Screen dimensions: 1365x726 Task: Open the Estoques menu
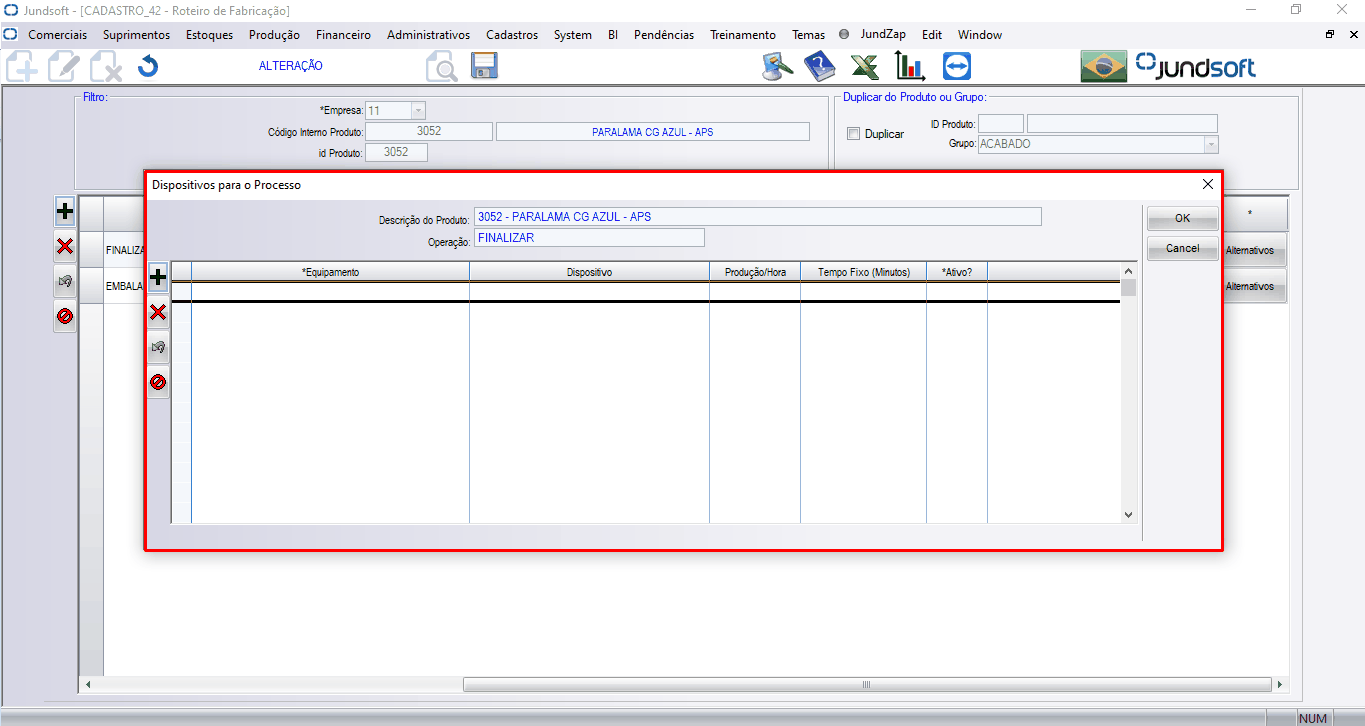210,34
